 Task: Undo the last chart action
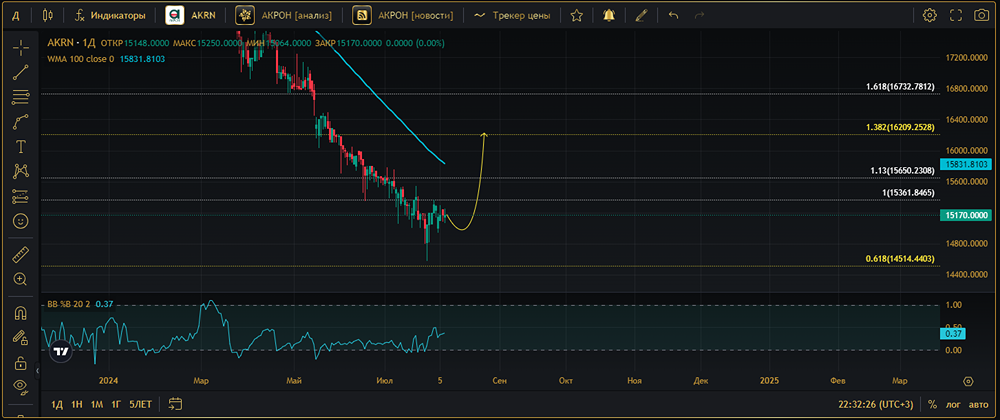coord(673,16)
